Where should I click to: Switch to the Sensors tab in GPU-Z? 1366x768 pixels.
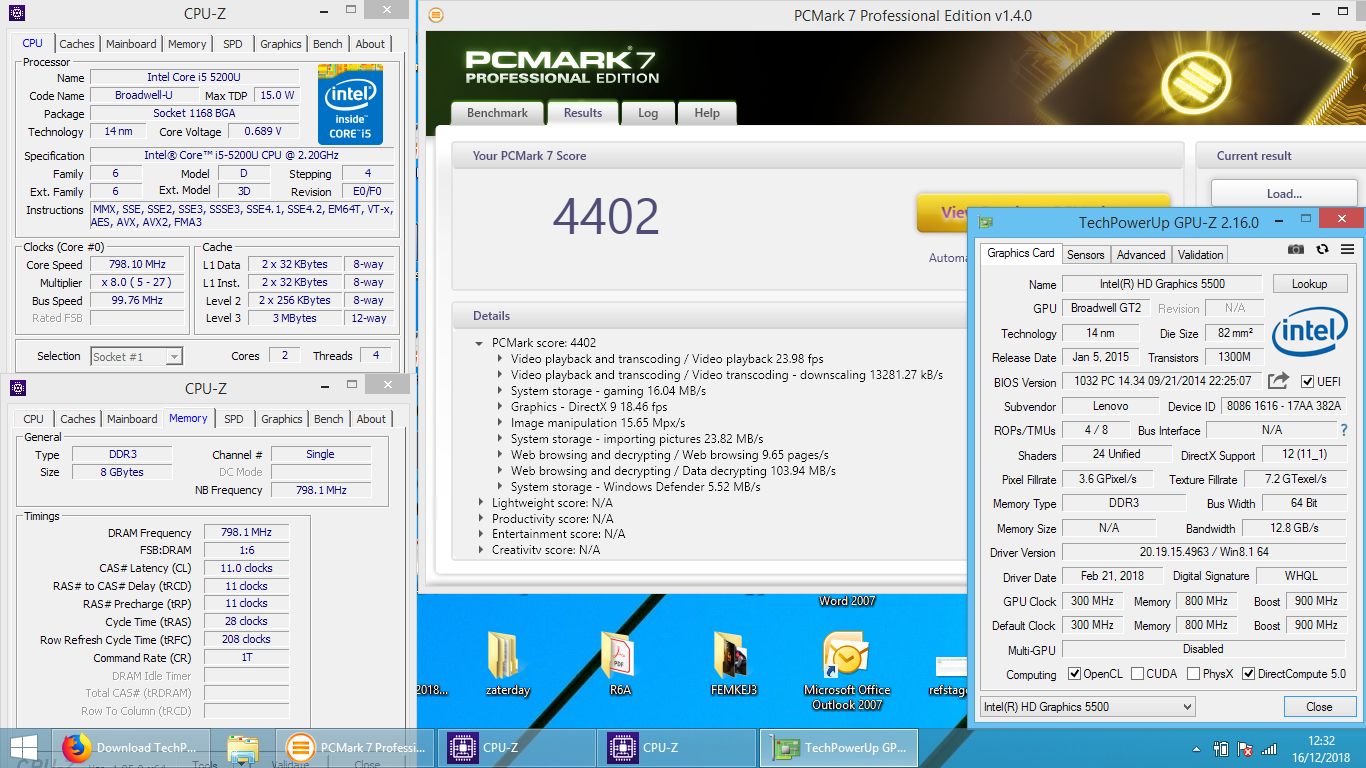(1085, 255)
